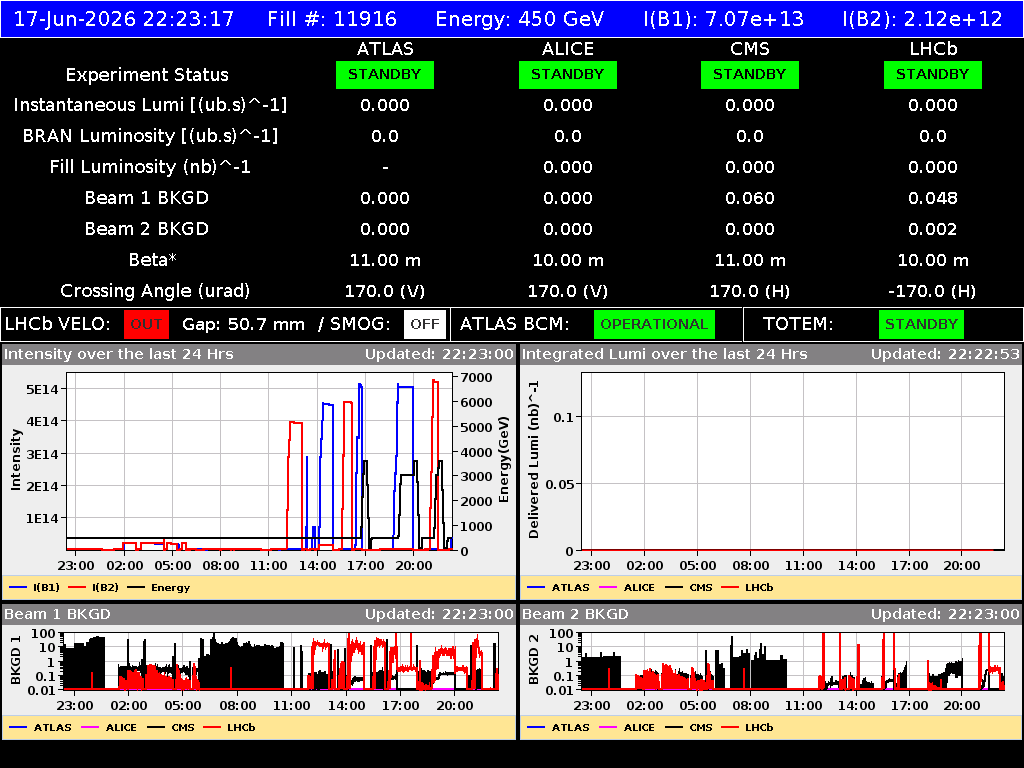
Task: Click LHCb legend entry in Beam 1 BKGD chart
Action: pyautogui.click(x=230, y=728)
